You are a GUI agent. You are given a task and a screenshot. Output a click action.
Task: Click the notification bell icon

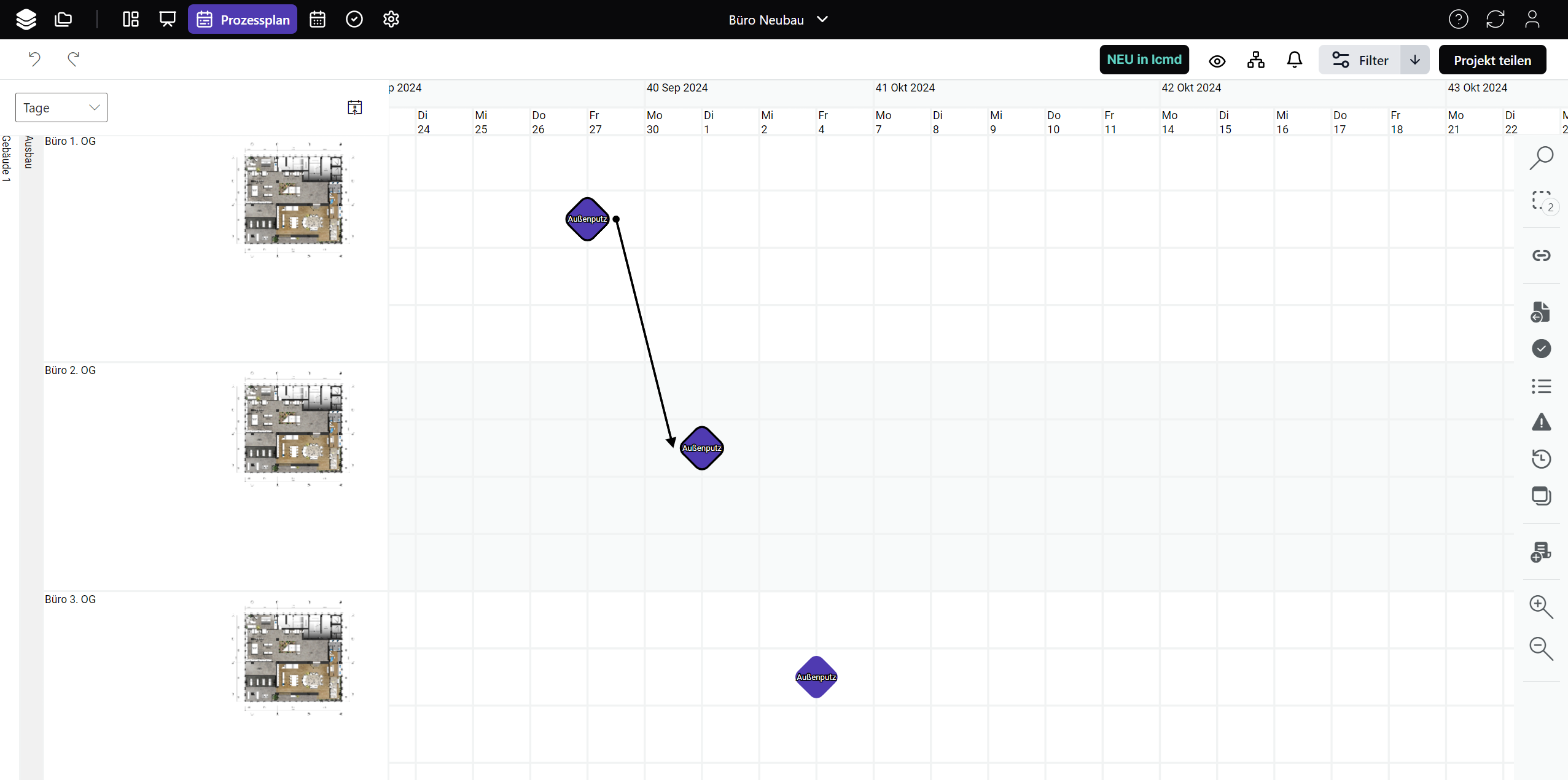(x=1294, y=60)
